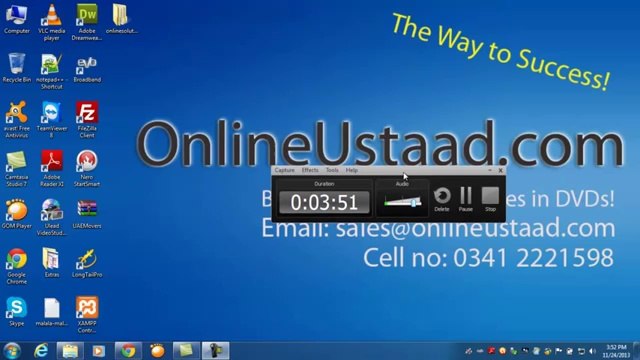The height and width of the screenshot is (360, 640).
Task: Stop the recording
Action: 490,200
